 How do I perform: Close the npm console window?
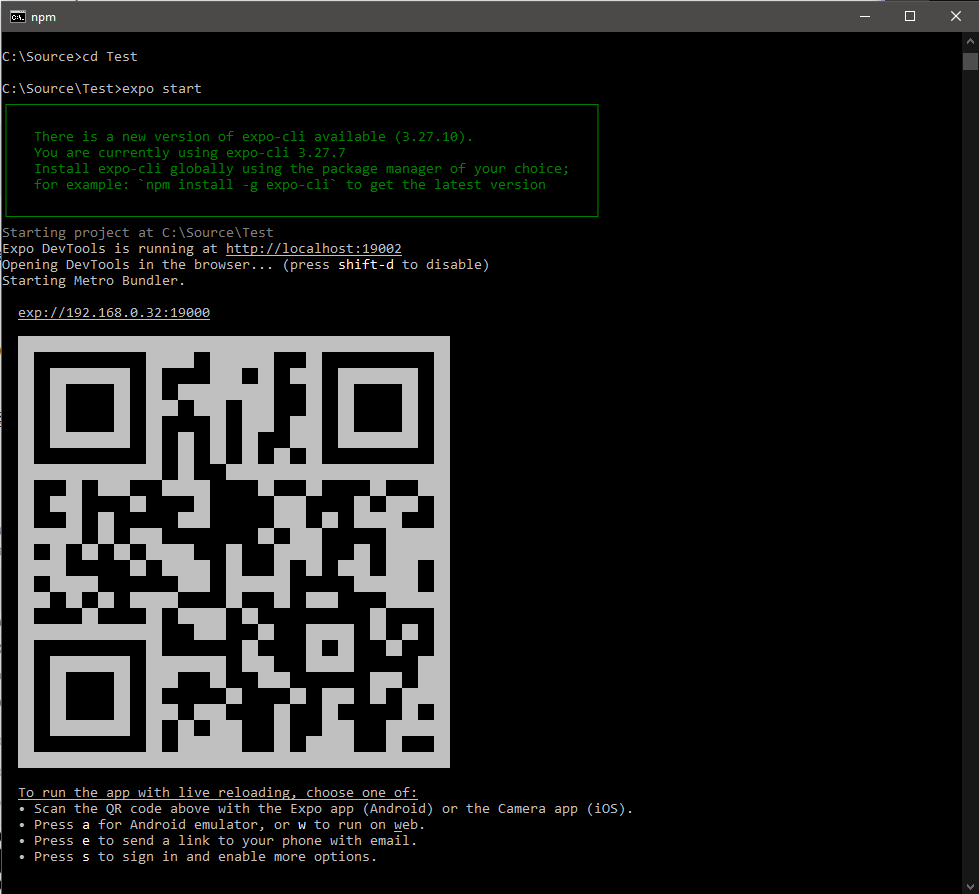[x=955, y=17]
